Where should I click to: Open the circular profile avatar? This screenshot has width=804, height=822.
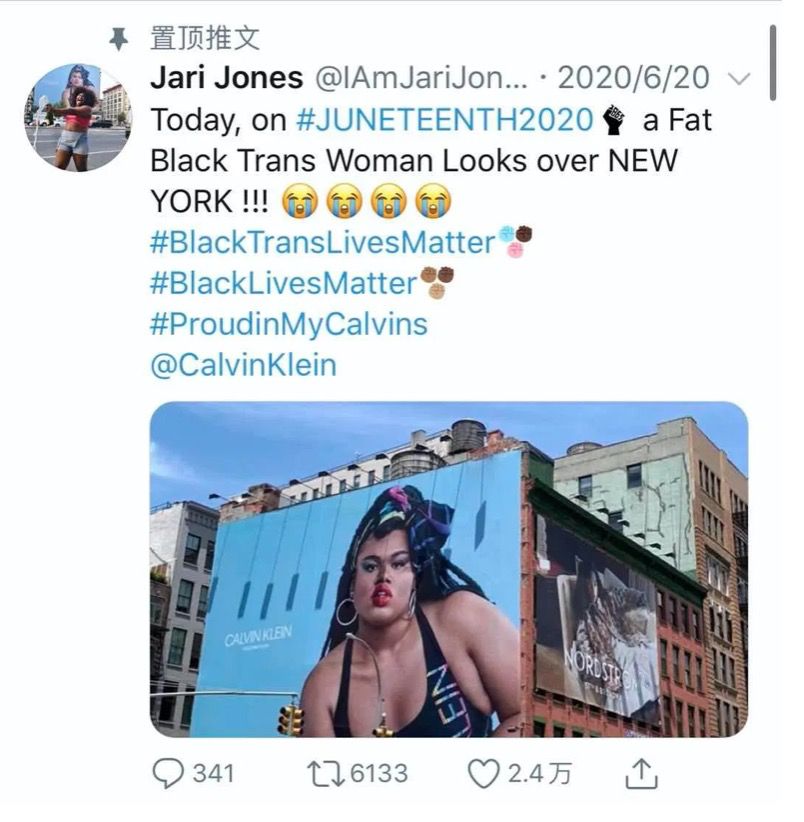tap(78, 118)
